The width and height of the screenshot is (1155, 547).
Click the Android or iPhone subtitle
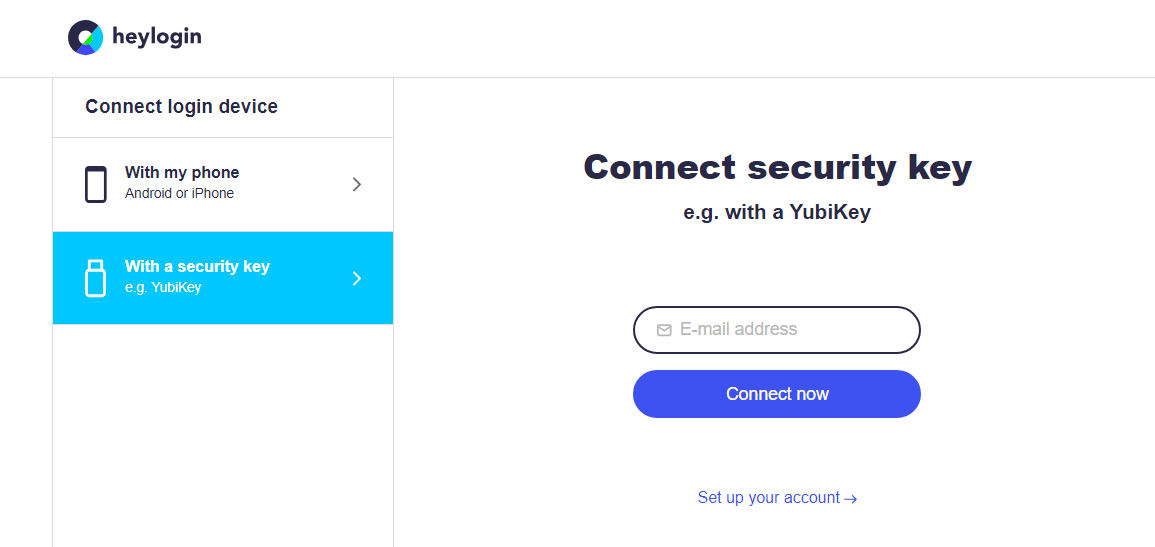point(179,194)
